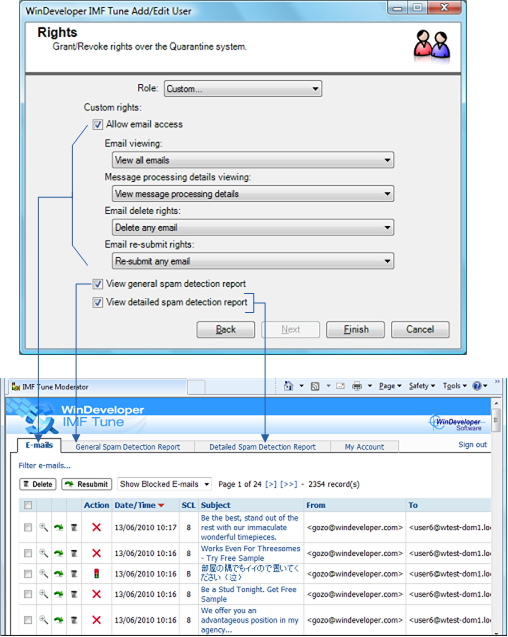Check the 10:17 email row checkbox
The height and width of the screenshot is (637, 508).
click(28, 527)
